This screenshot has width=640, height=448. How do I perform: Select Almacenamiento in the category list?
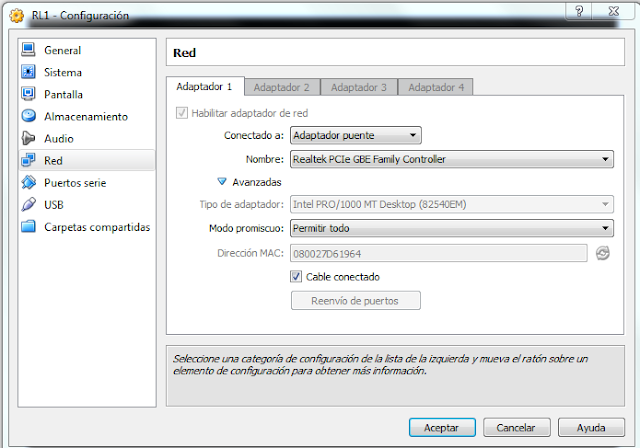87,116
